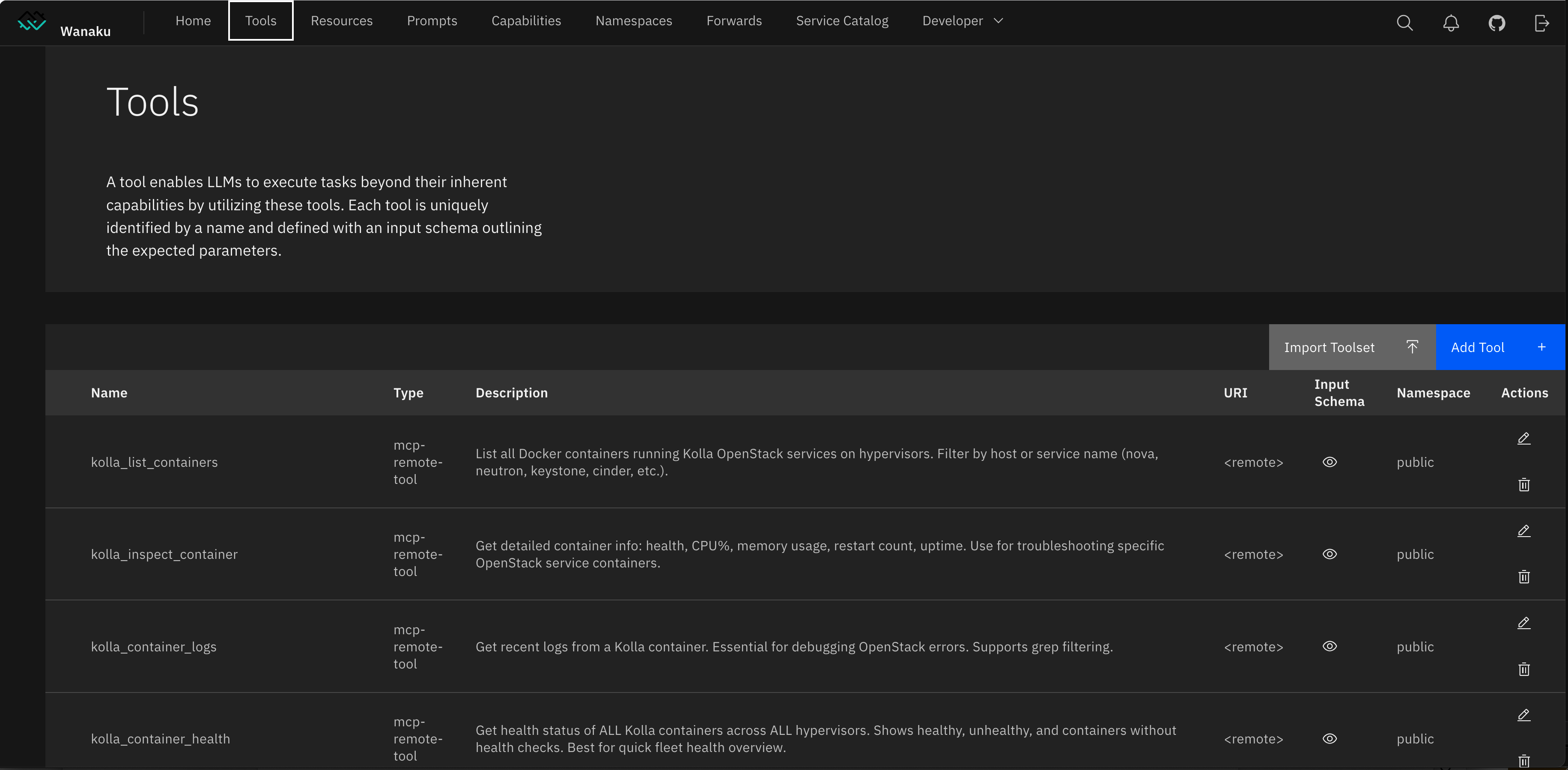
Task: Click the kolla_container_health name cell
Action: coord(161,738)
